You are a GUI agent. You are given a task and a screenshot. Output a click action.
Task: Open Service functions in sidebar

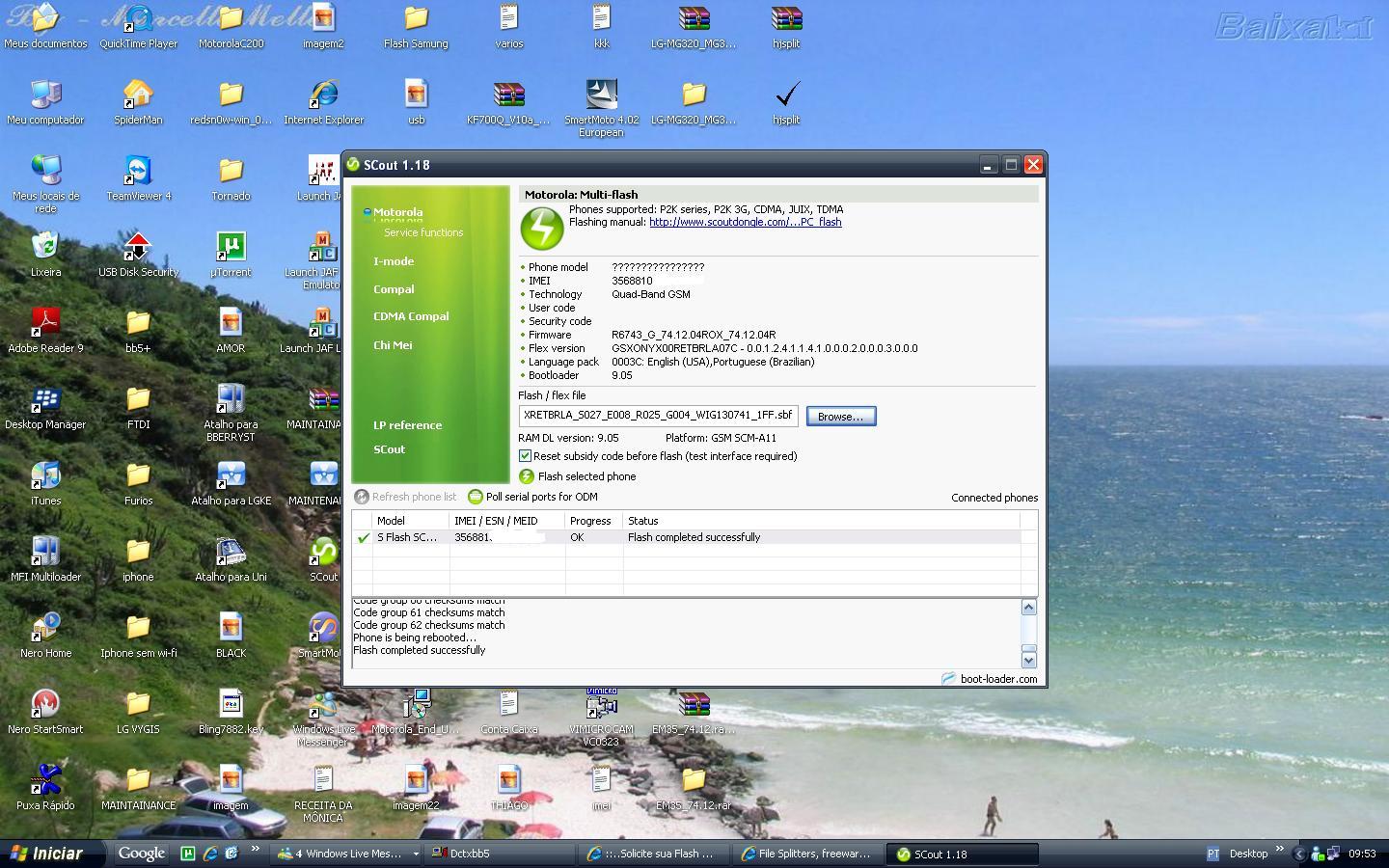point(423,232)
